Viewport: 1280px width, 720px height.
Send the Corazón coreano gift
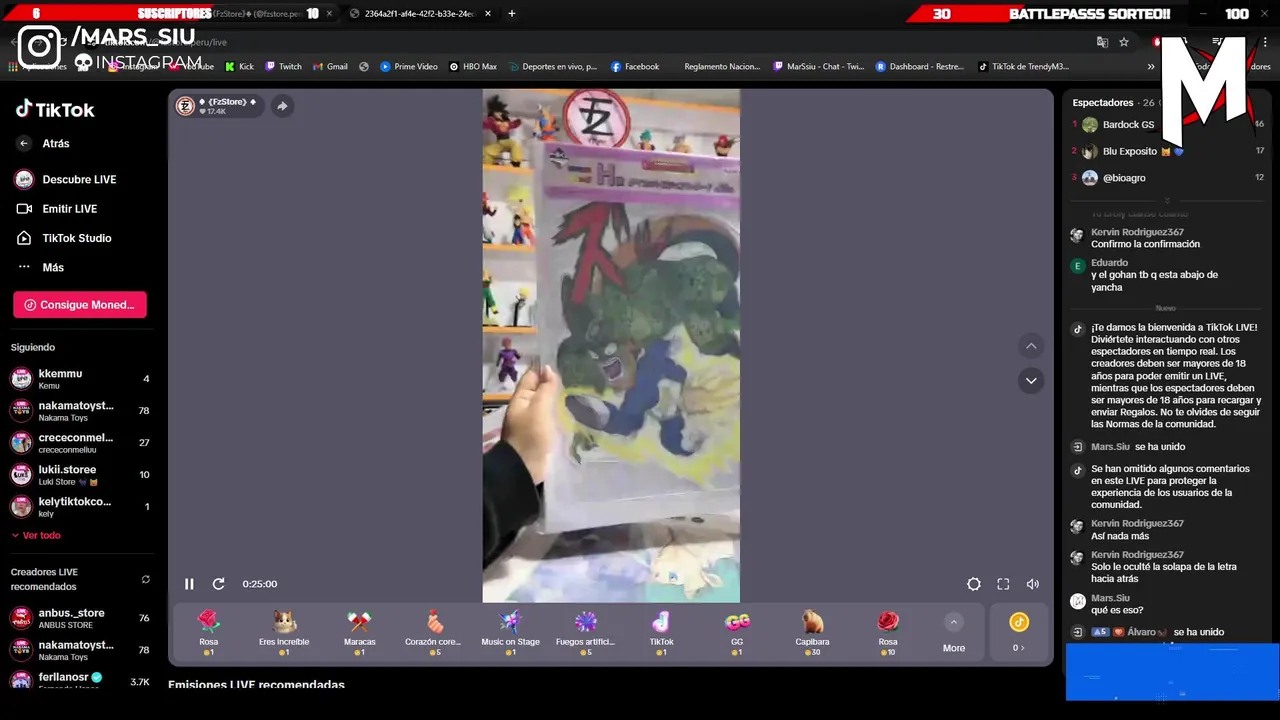435,632
